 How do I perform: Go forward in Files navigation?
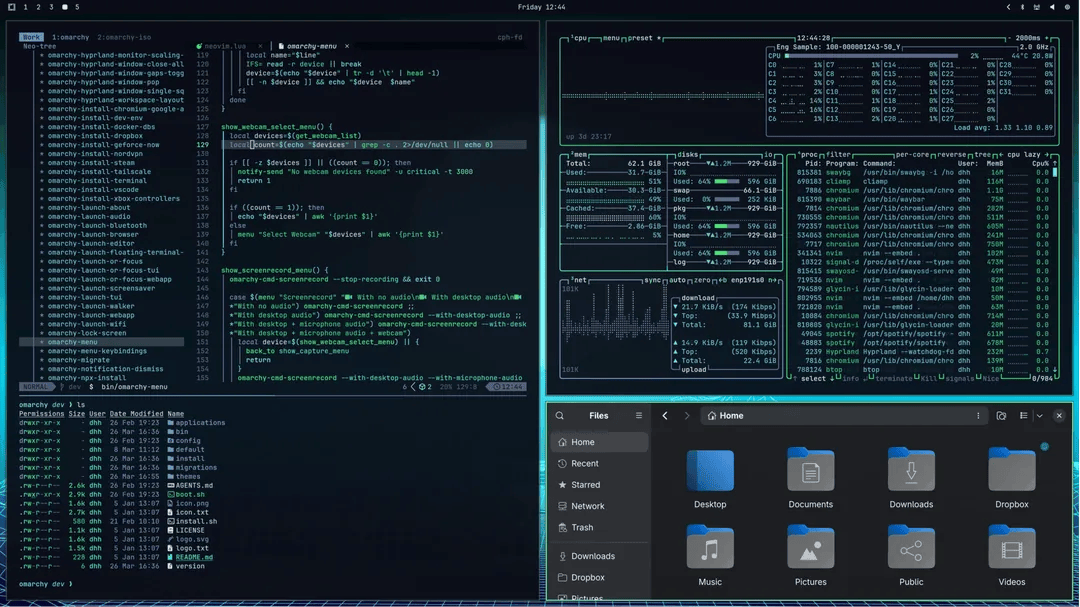pyautogui.click(x=687, y=415)
